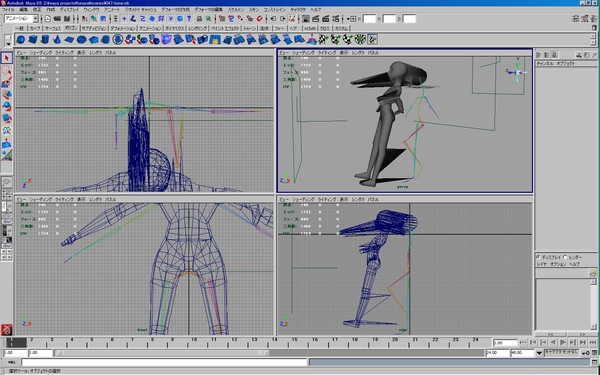Click the question mark selection mask icon
Screen dimensions: 600x375
coord(189,18)
